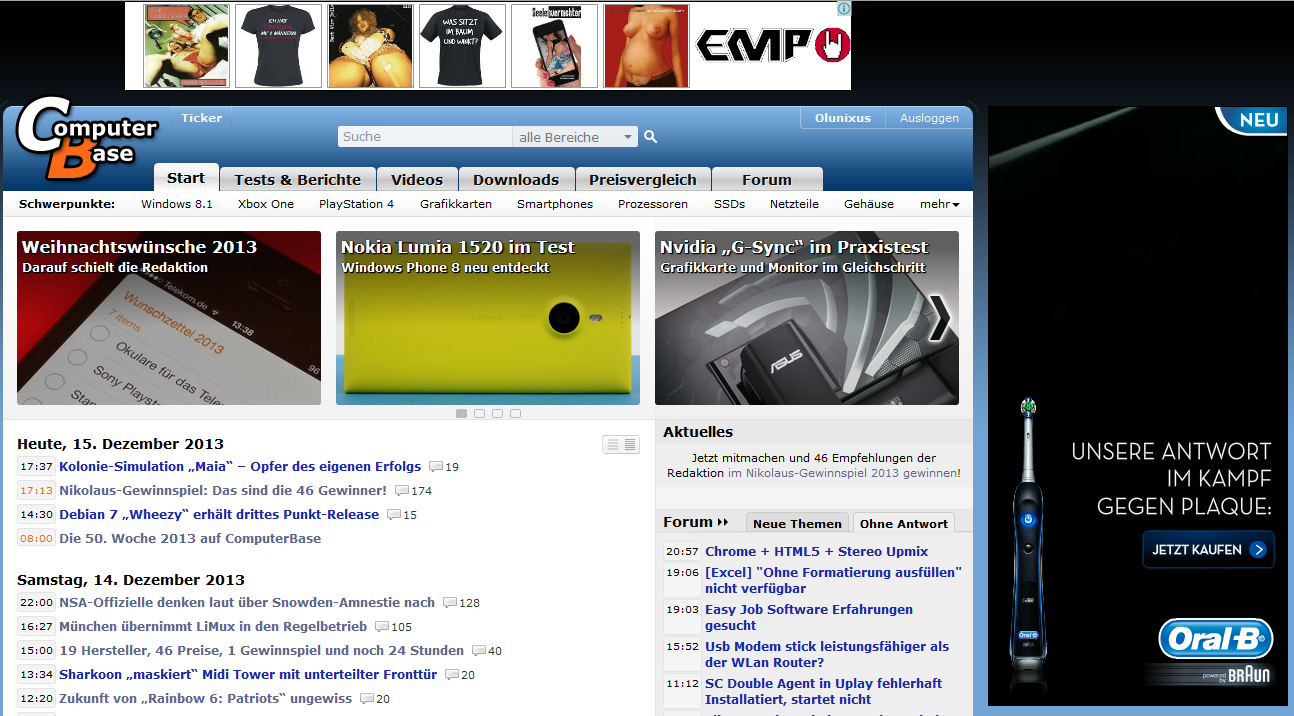Open the PlayStation 4 topic

(356, 204)
